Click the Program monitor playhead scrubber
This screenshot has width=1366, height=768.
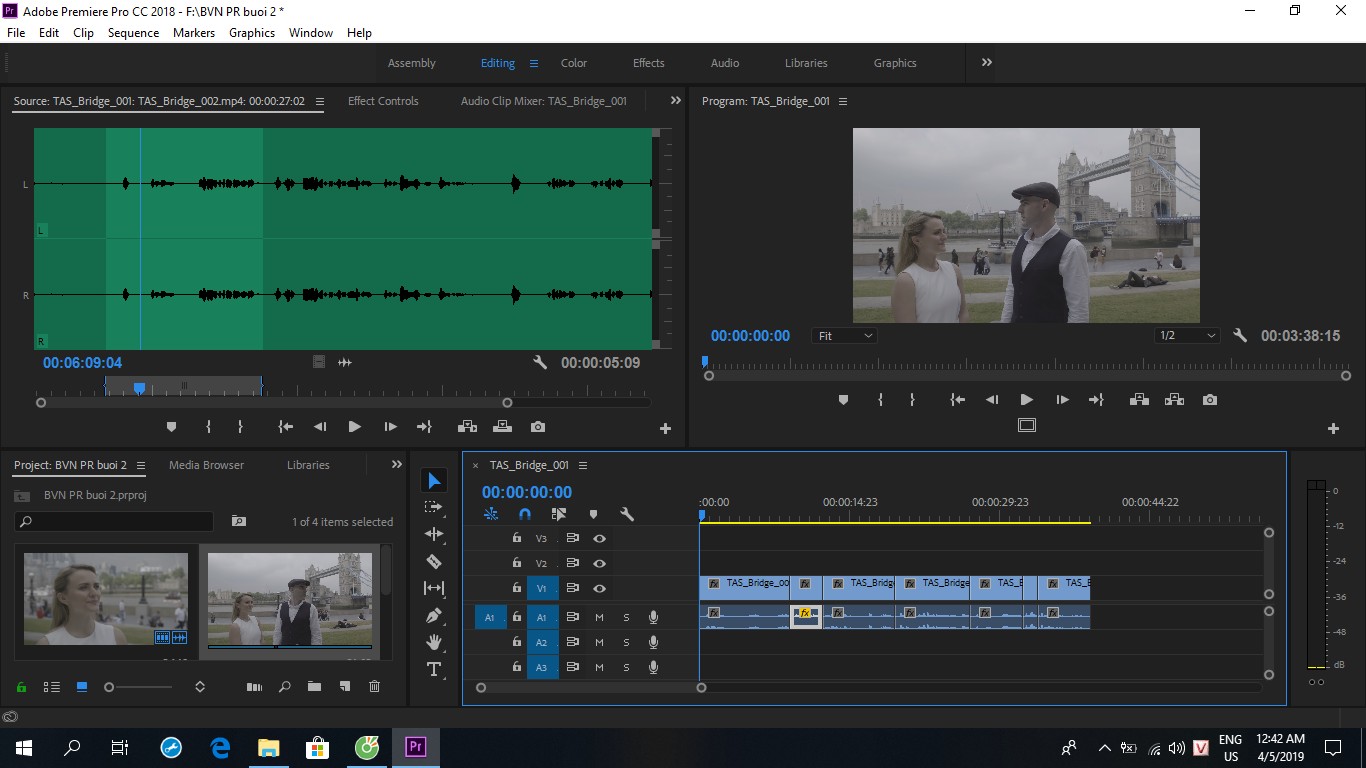pos(704,362)
